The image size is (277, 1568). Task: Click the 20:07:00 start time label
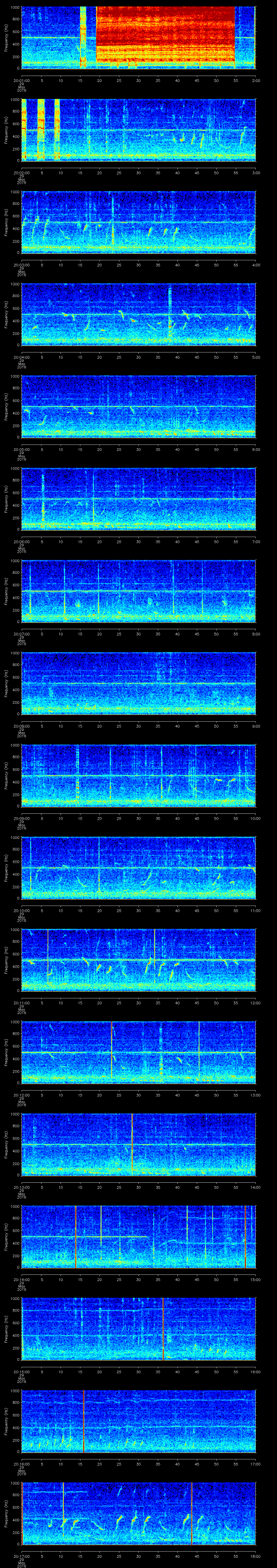pyautogui.click(x=21, y=634)
